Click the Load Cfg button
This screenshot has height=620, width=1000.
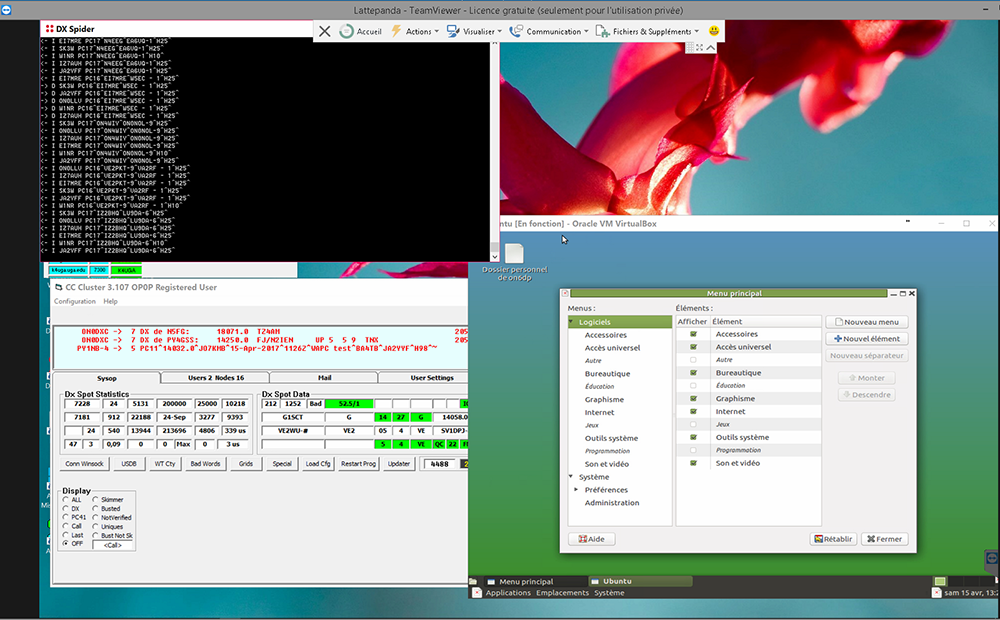318,464
